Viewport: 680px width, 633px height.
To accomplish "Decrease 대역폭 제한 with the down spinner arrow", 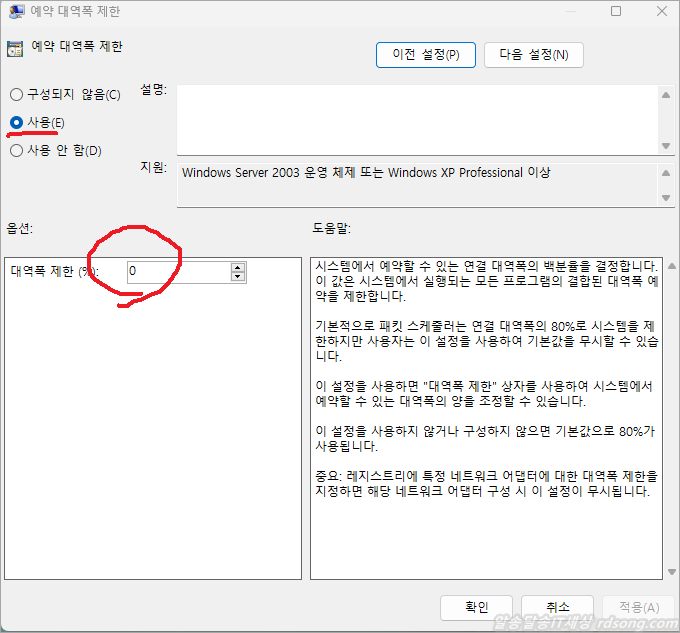I will [238, 277].
